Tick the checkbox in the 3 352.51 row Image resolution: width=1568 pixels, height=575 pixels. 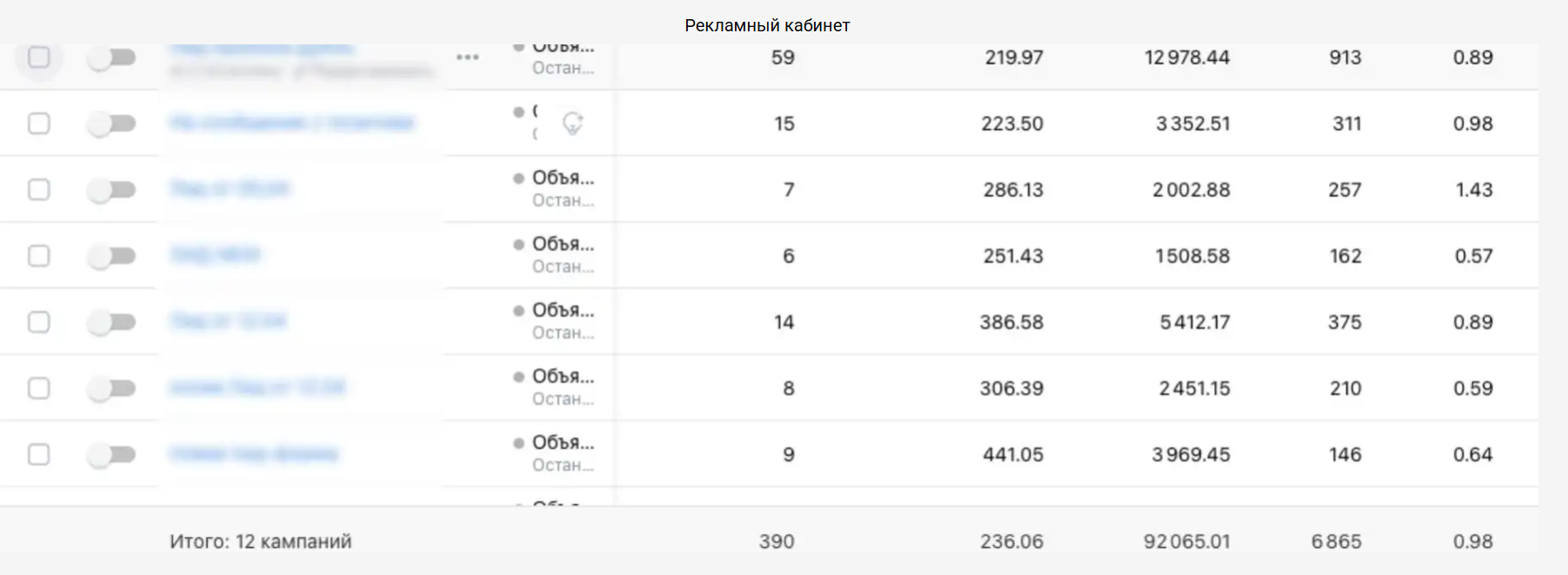39,124
